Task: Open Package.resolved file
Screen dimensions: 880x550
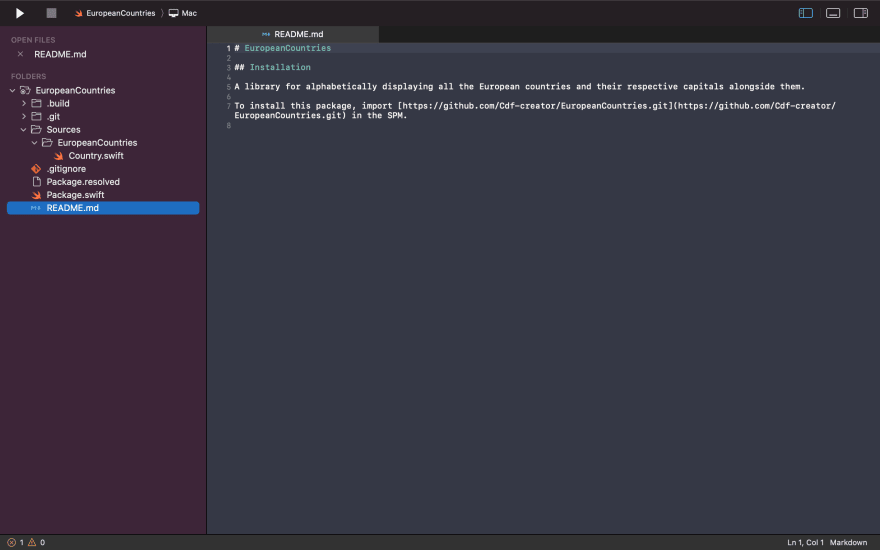Action: click(x=83, y=182)
